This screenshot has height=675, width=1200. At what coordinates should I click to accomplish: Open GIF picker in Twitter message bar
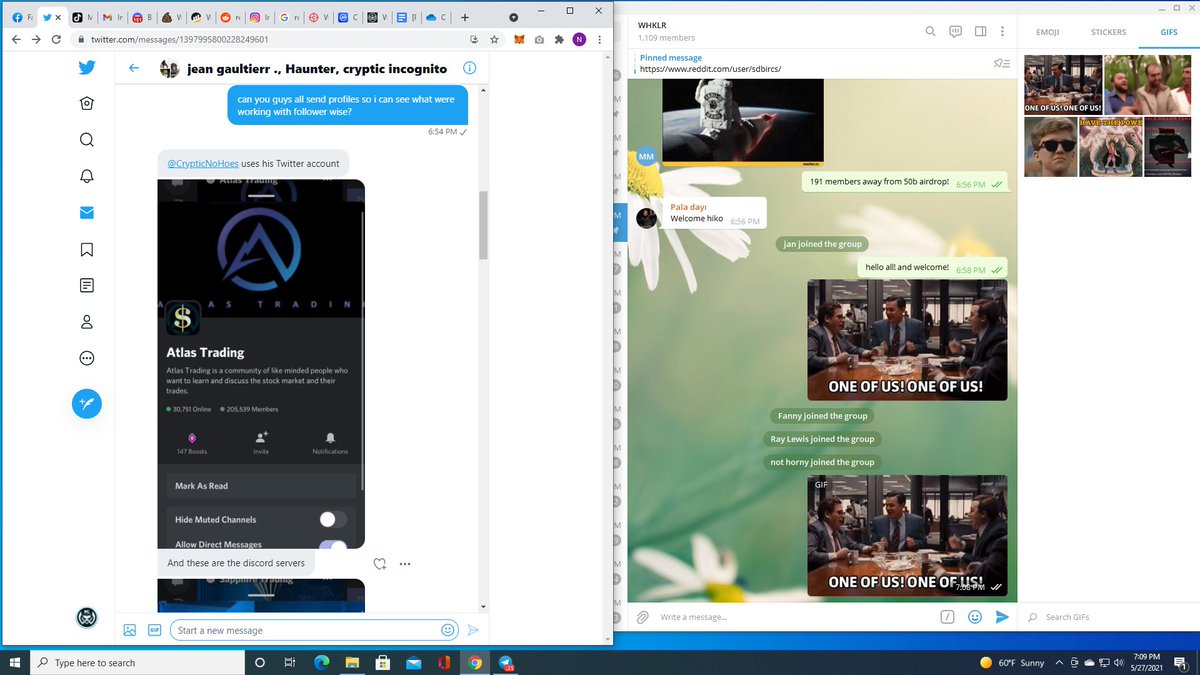[x=154, y=630]
